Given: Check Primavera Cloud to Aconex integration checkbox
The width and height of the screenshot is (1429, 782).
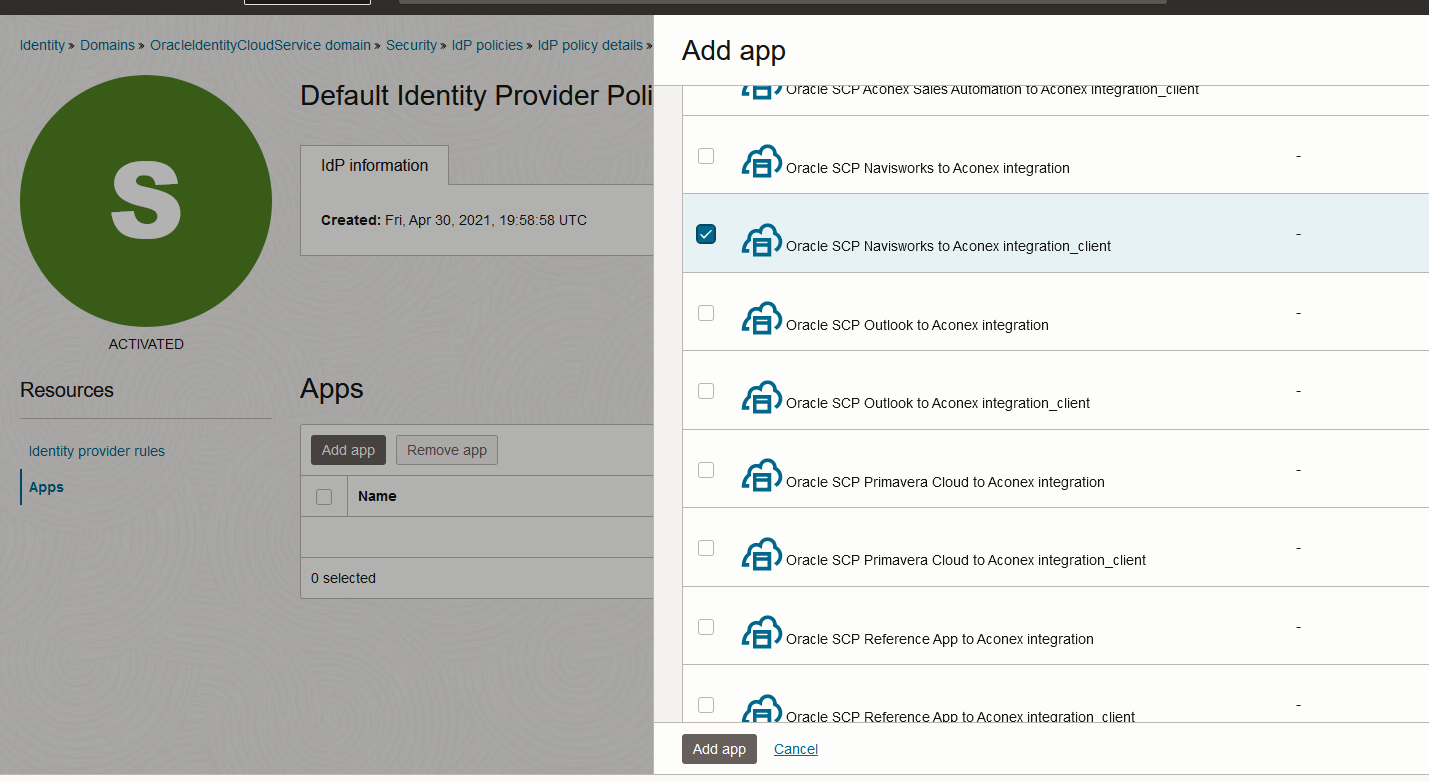Looking at the screenshot, I should coord(706,470).
